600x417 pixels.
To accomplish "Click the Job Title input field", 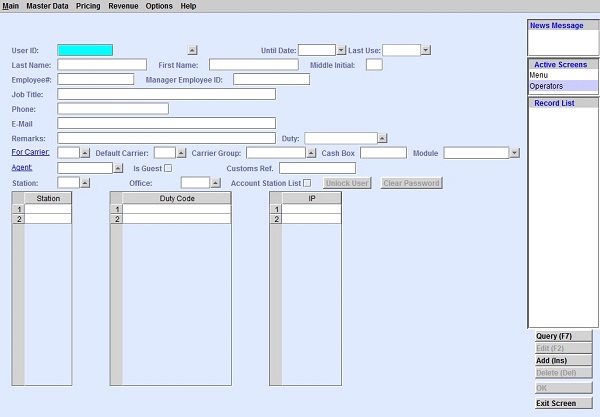I will click(166, 94).
